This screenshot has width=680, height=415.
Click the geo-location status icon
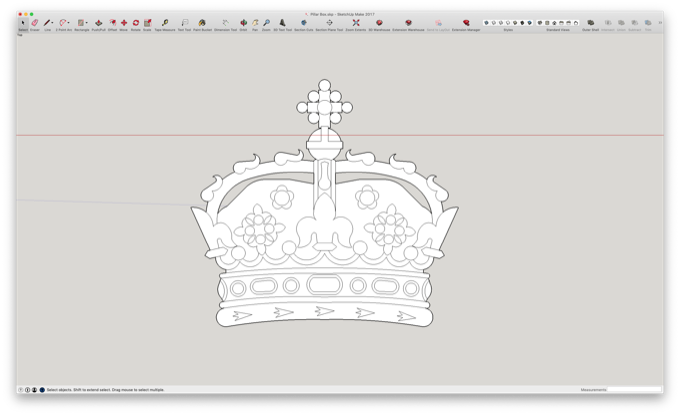tap(42, 390)
